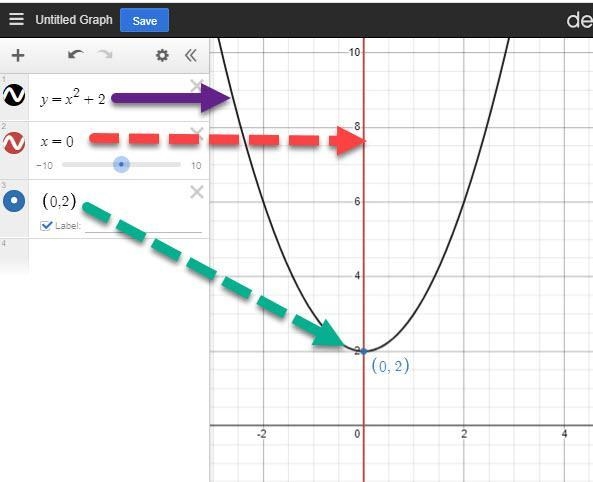Image resolution: width=593 pixels, height=482 pixels.
Task: Click the slider handle for x=0
Action: click(x=121, y=165)
